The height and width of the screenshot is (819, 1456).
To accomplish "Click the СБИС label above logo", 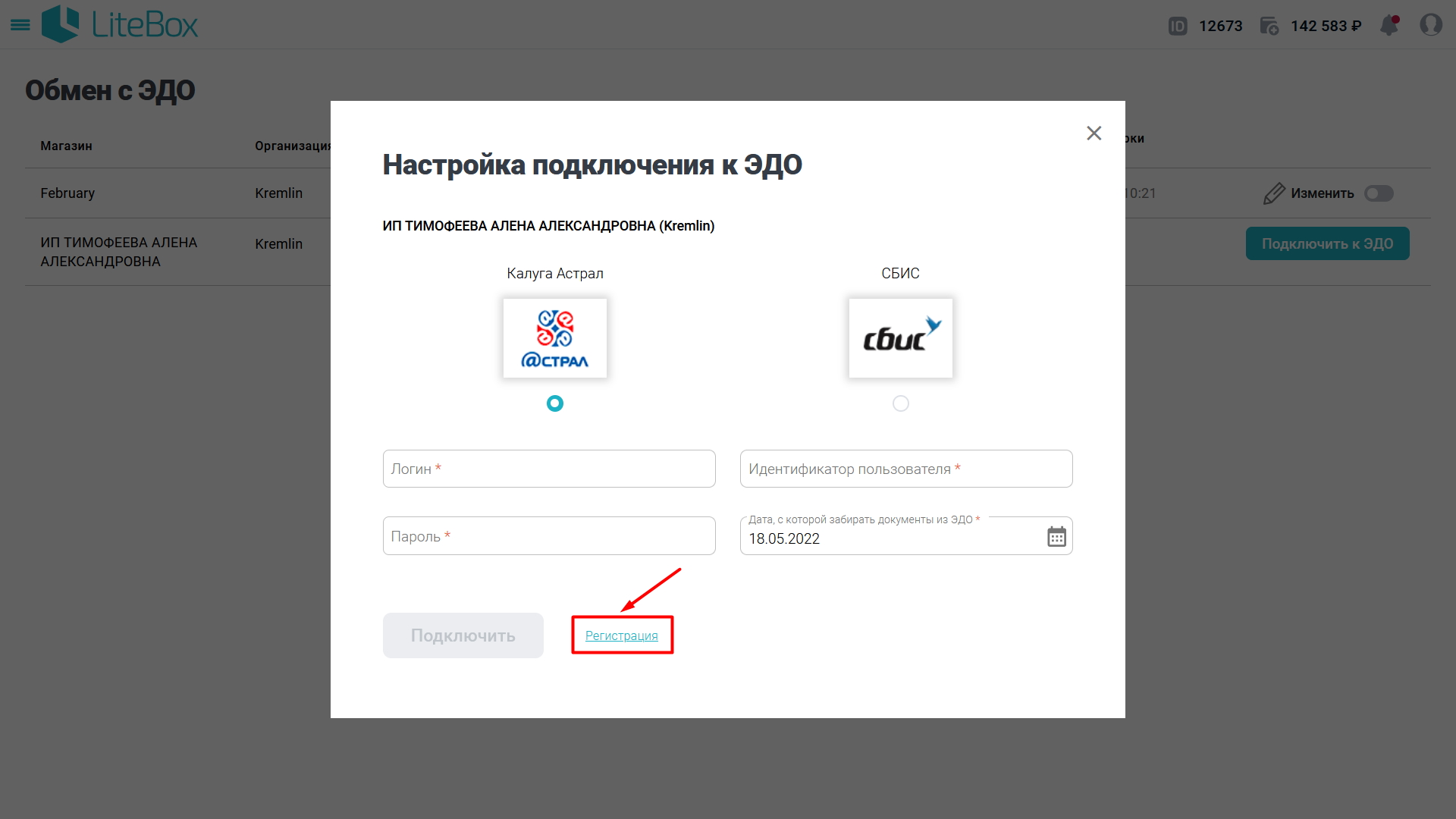I will pyautogui.click(x=900, y=274).
